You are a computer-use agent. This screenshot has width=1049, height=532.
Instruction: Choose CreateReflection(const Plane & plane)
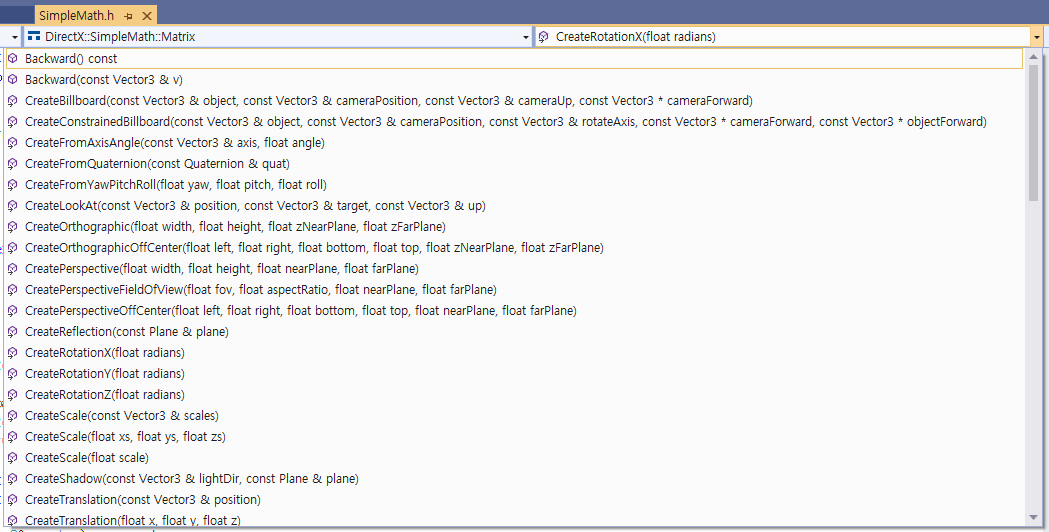tap(514, 331)
